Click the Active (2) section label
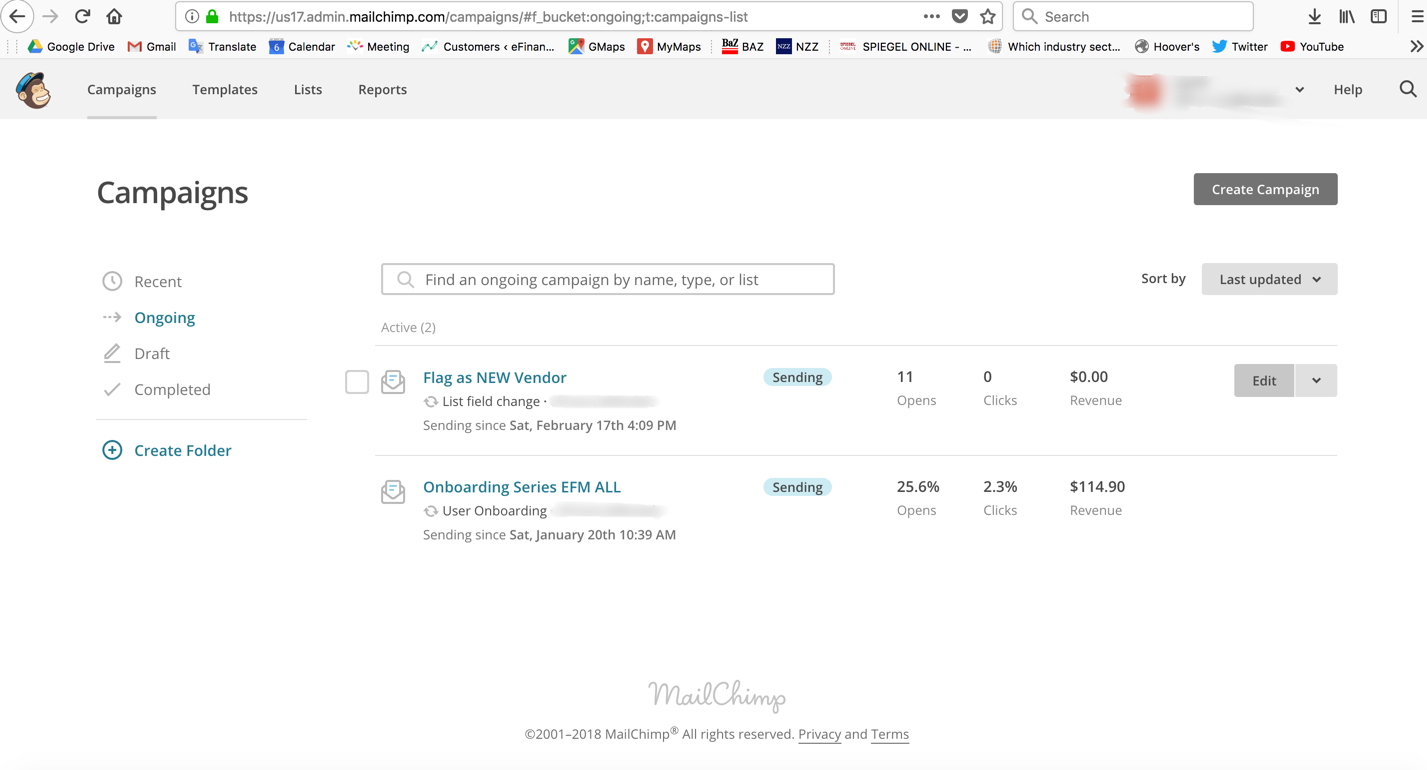Image resolution: width=1427 pixels, height=770 pixels. tap(408, 327)
